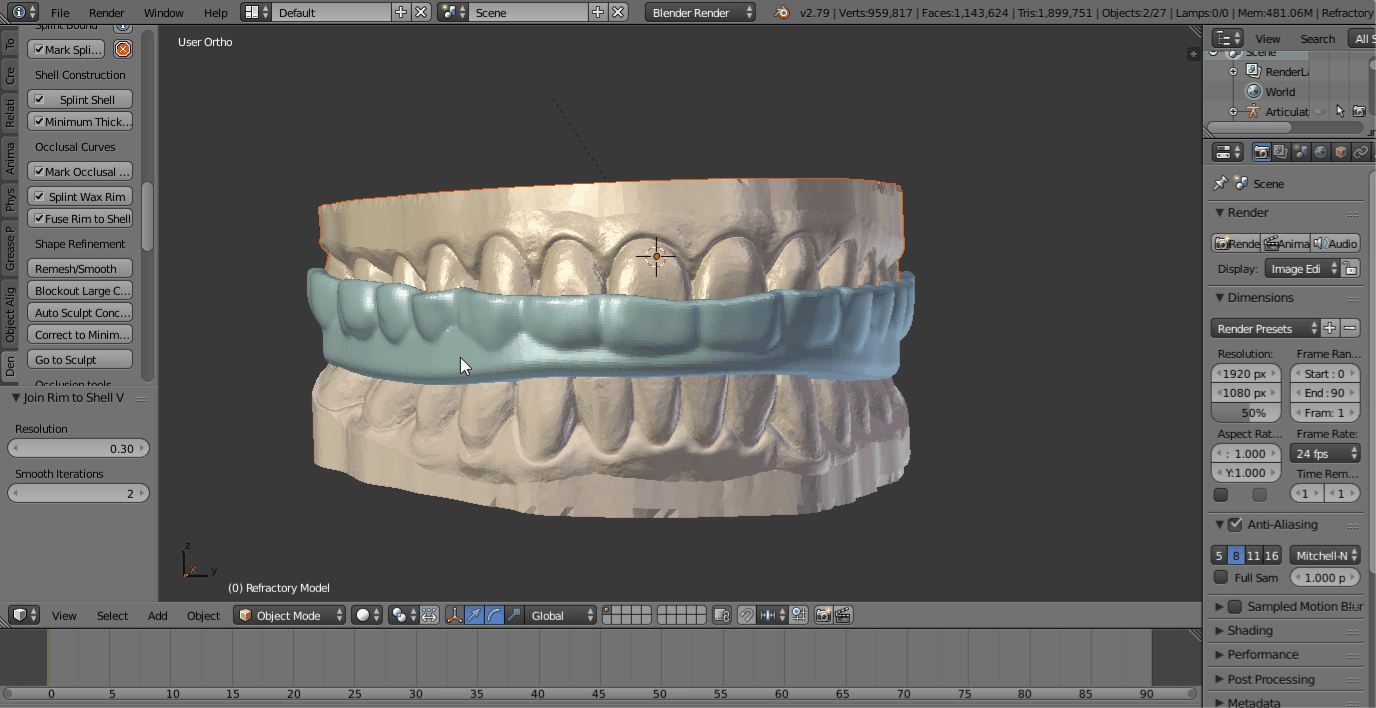Image resolution: width=1376 pixels, height=708 pixels.
Task: Click the Smooth Iterations slider field
Action: pos(79,493)
